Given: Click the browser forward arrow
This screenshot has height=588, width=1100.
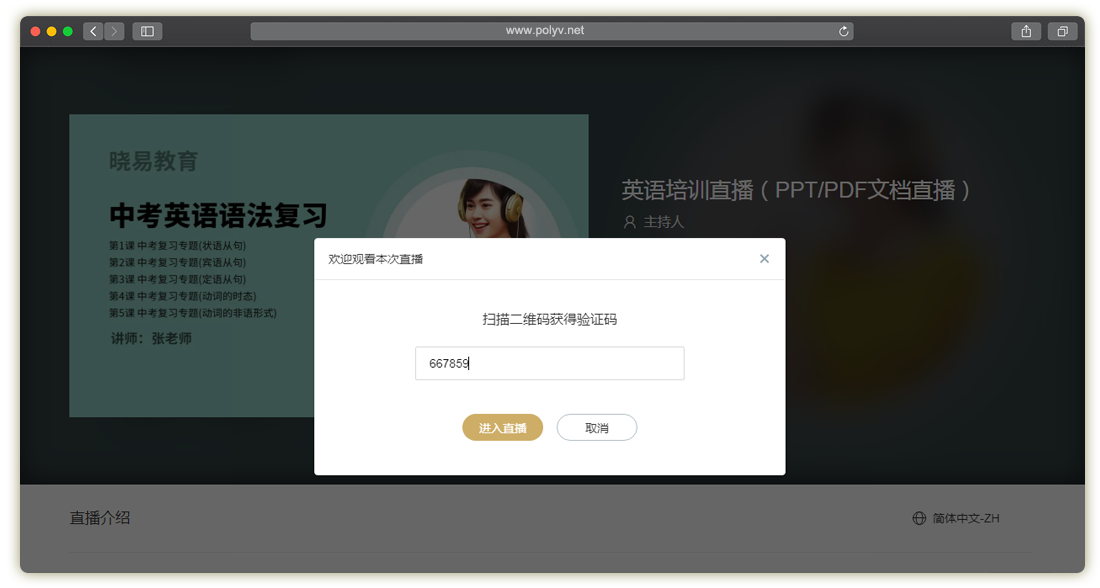Looking at the screenshot, I should coord(114,31).
